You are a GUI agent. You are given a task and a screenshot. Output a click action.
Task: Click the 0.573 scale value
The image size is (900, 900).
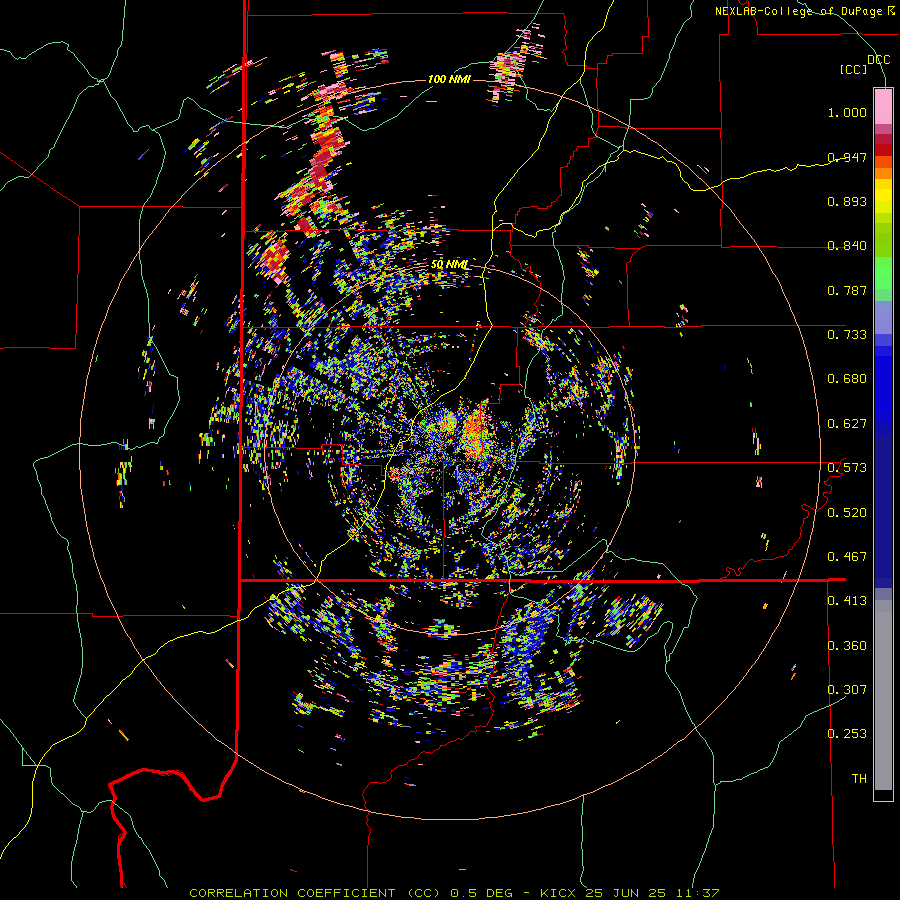(x=847, y=468)
